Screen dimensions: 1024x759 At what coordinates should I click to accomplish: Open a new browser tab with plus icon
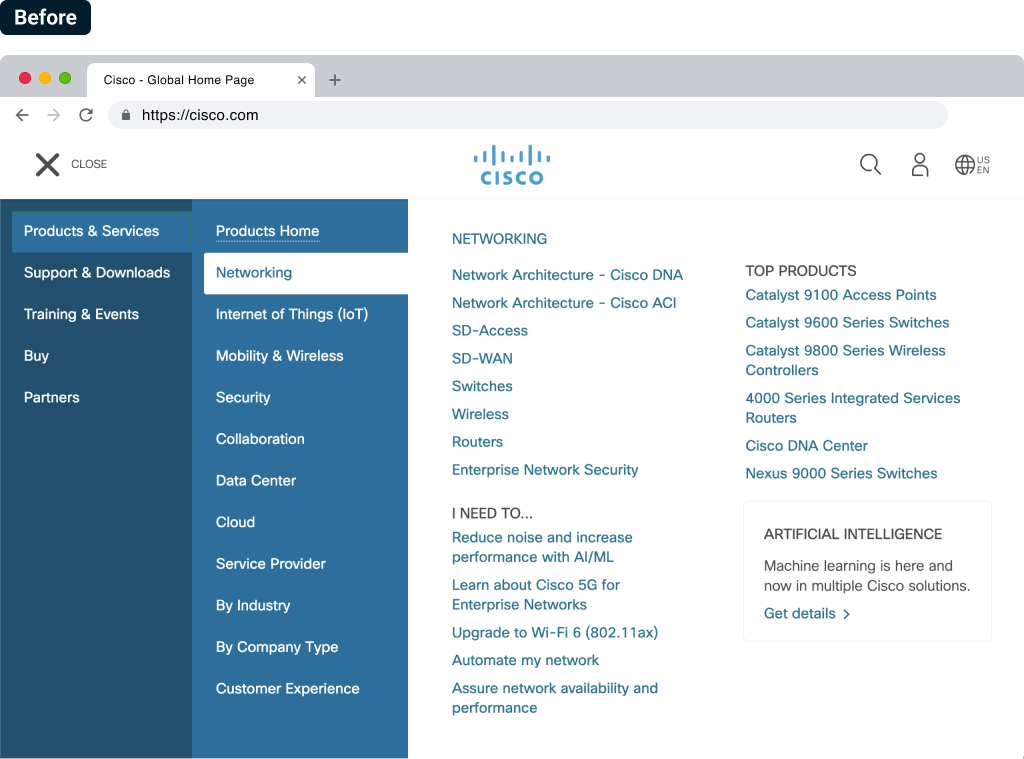click(335, 80)
